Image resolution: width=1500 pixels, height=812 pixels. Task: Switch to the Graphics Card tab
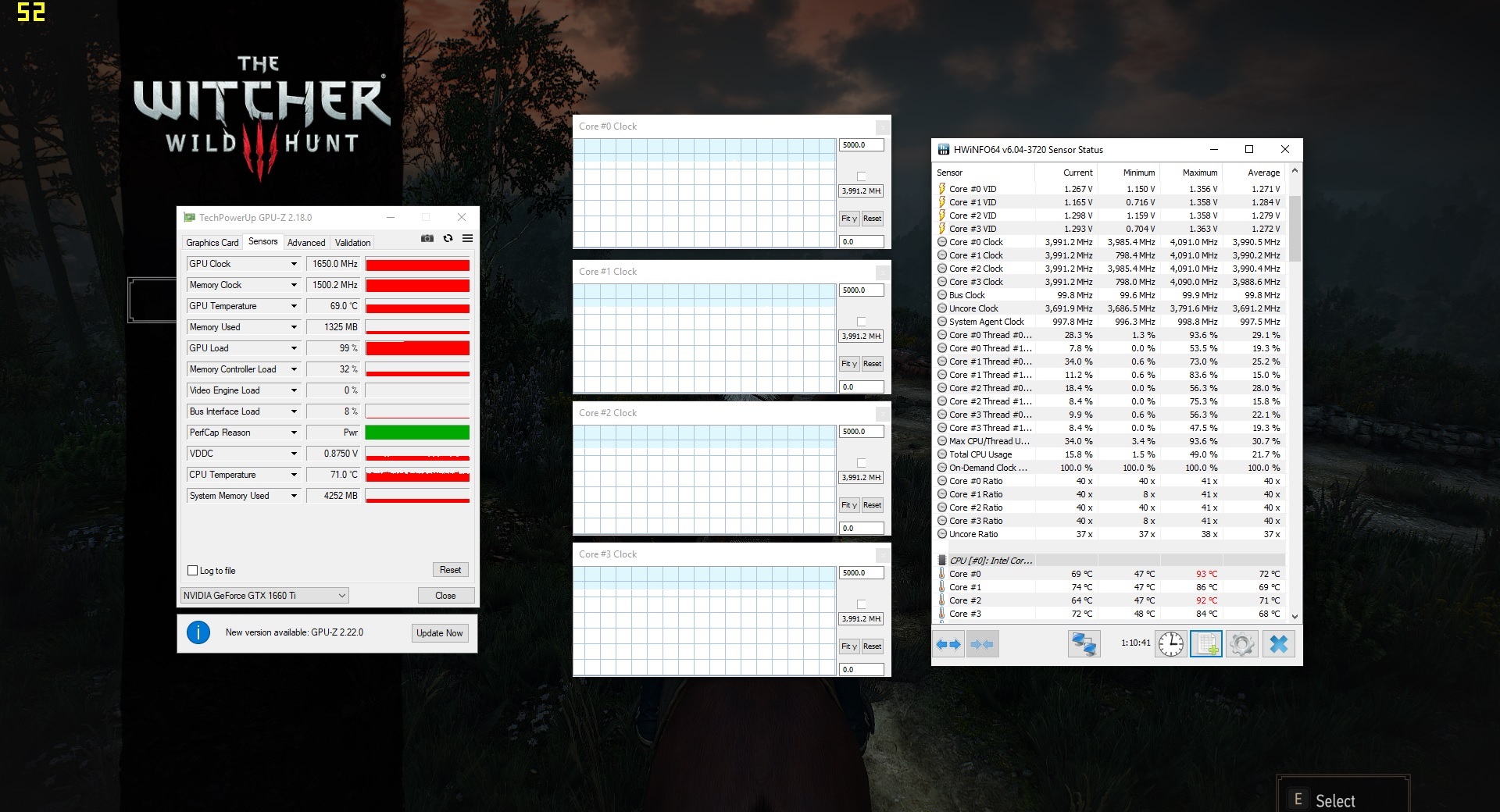point(212,243)
